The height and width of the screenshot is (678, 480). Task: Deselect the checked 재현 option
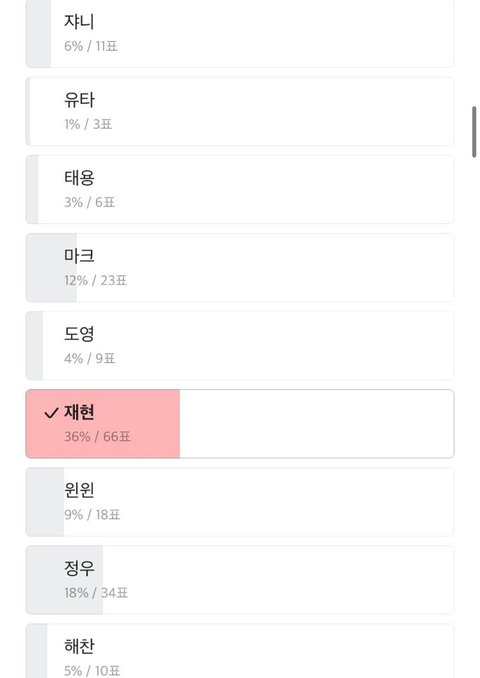click(x=240, y=424)
